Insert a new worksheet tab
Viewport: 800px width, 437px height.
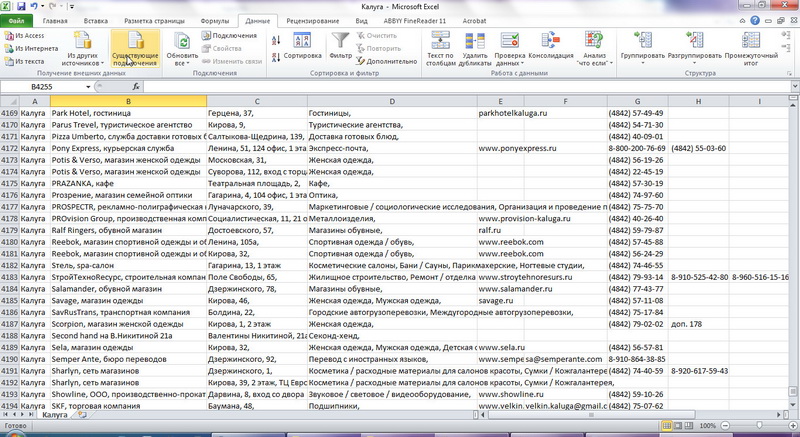[82, 415]
